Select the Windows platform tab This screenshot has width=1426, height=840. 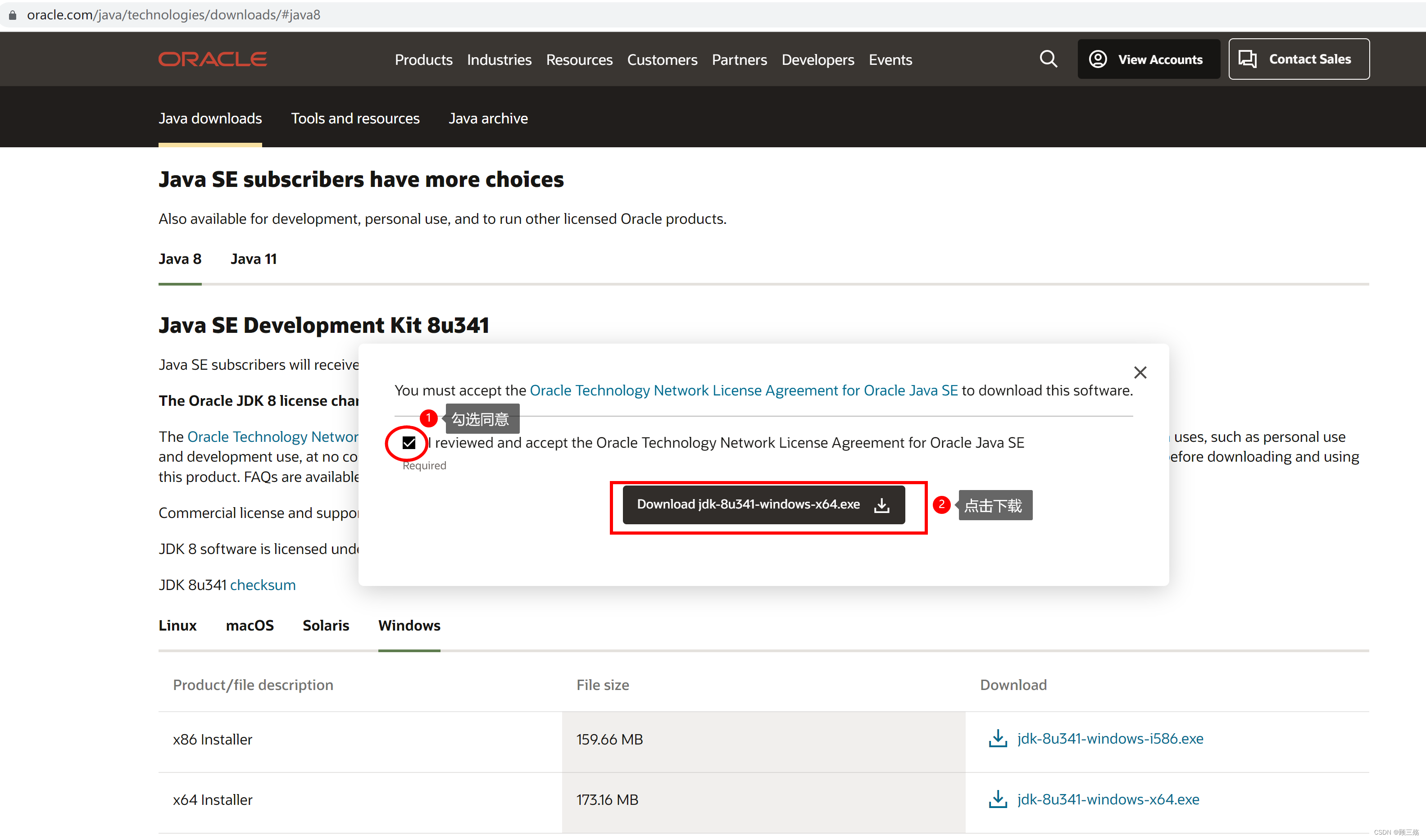[409, 626]
